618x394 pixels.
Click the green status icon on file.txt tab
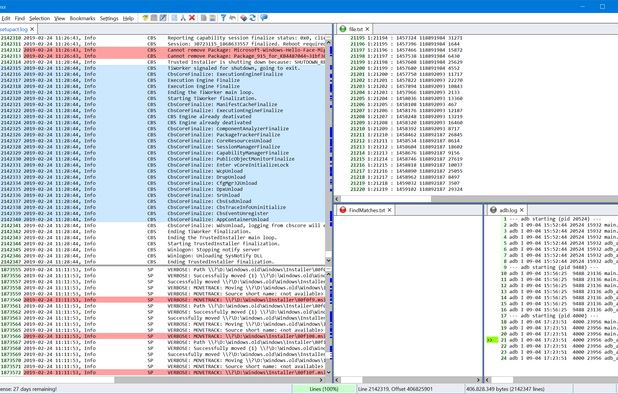pyautogui.click(x=343, y=29)
